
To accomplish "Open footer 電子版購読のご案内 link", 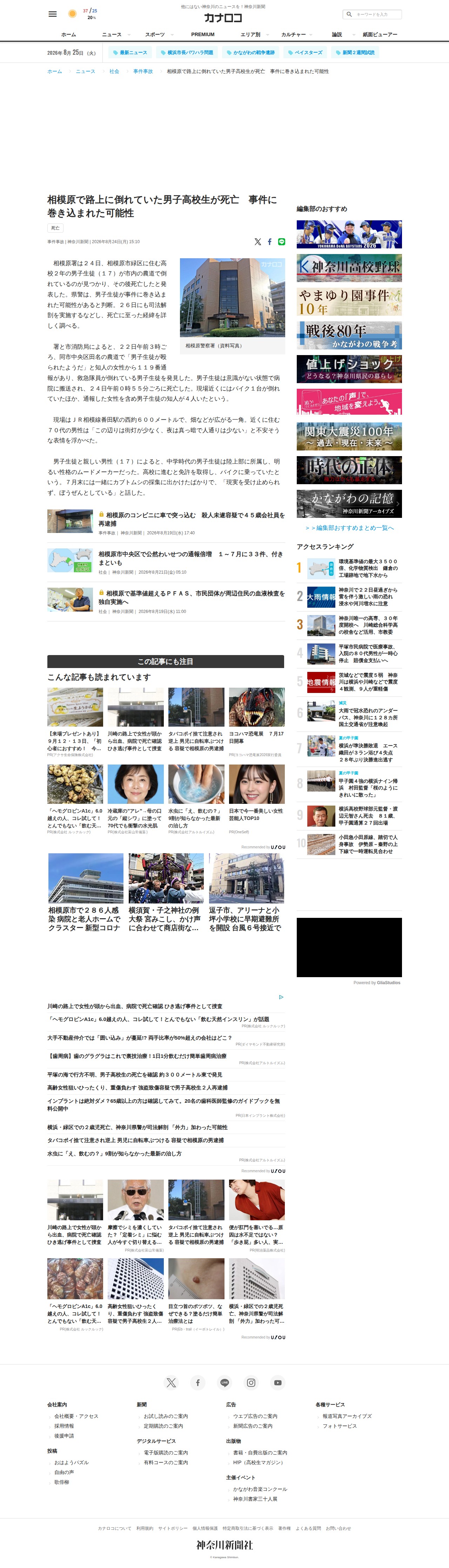I will (166, 1452).
